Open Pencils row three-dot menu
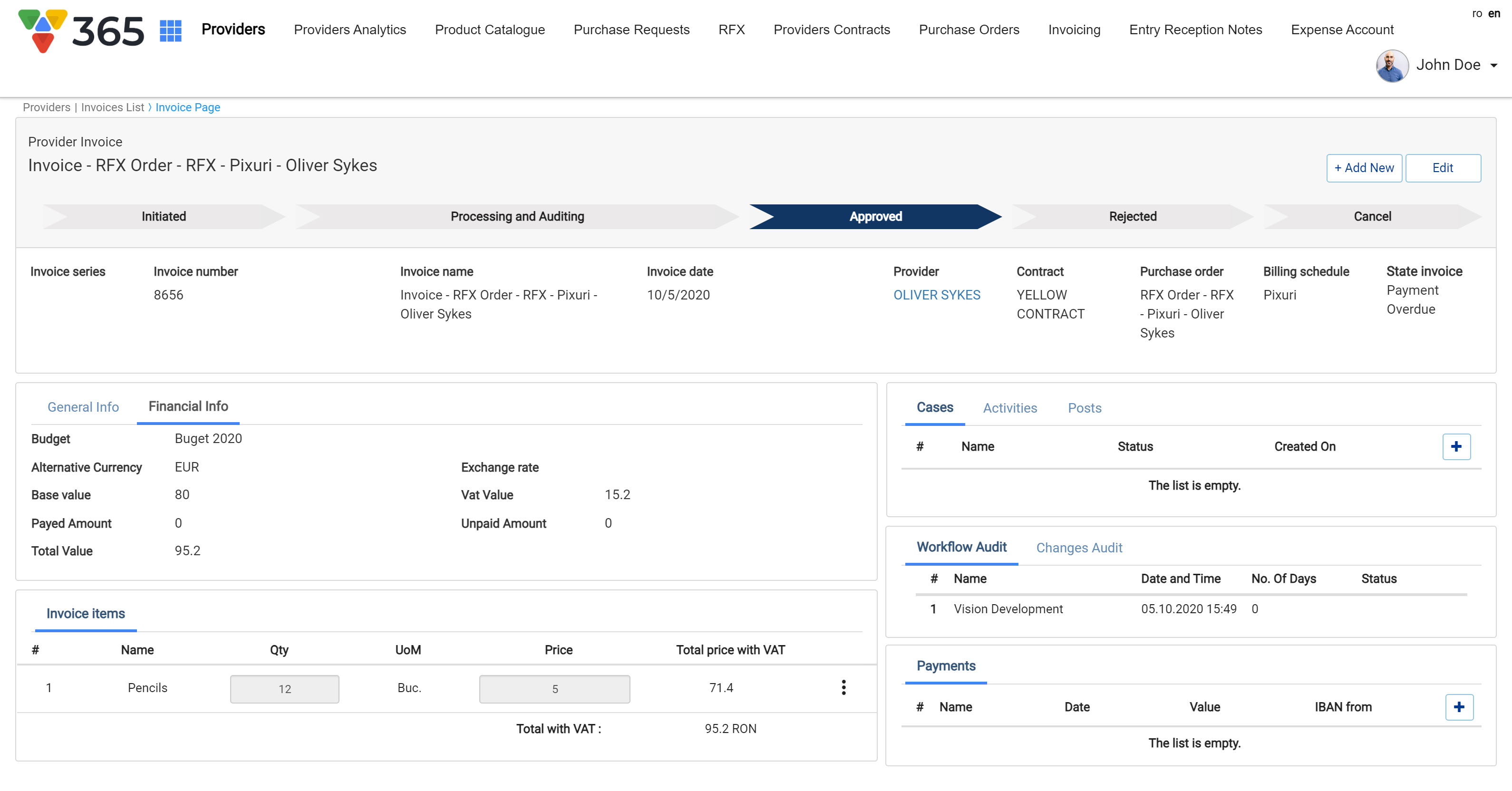Viewport: 1512px width, 791px height. pyautogui.click(x=843, y=688)
